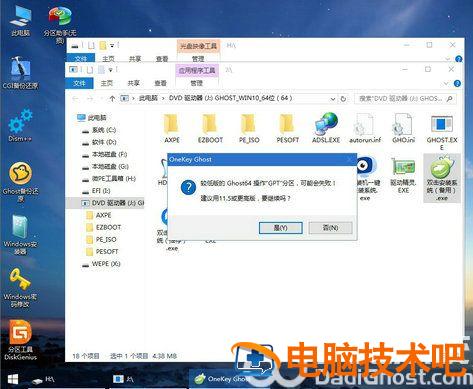Expand the address bar history dropdown
Screen dimensions: 473x389
click(x=333, y=99)
